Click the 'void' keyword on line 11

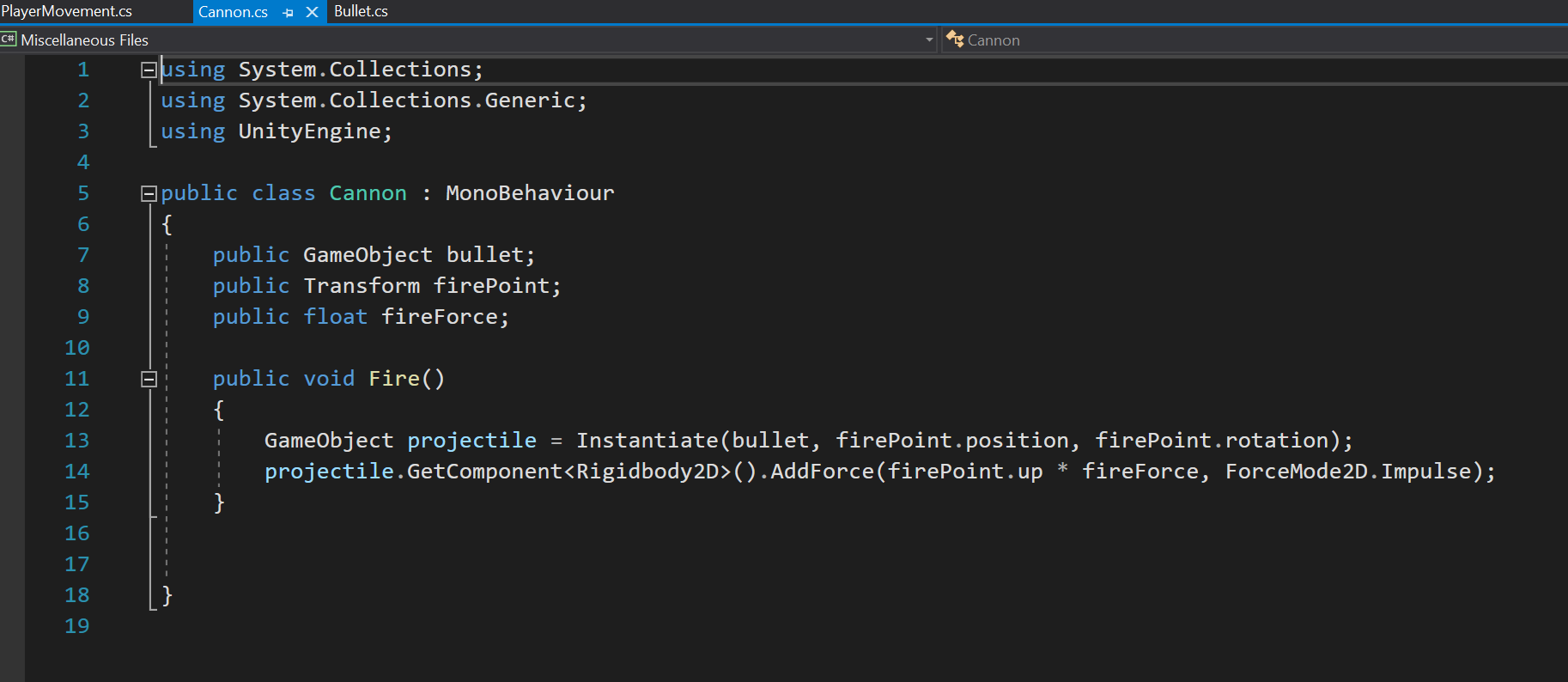[329, 379]
